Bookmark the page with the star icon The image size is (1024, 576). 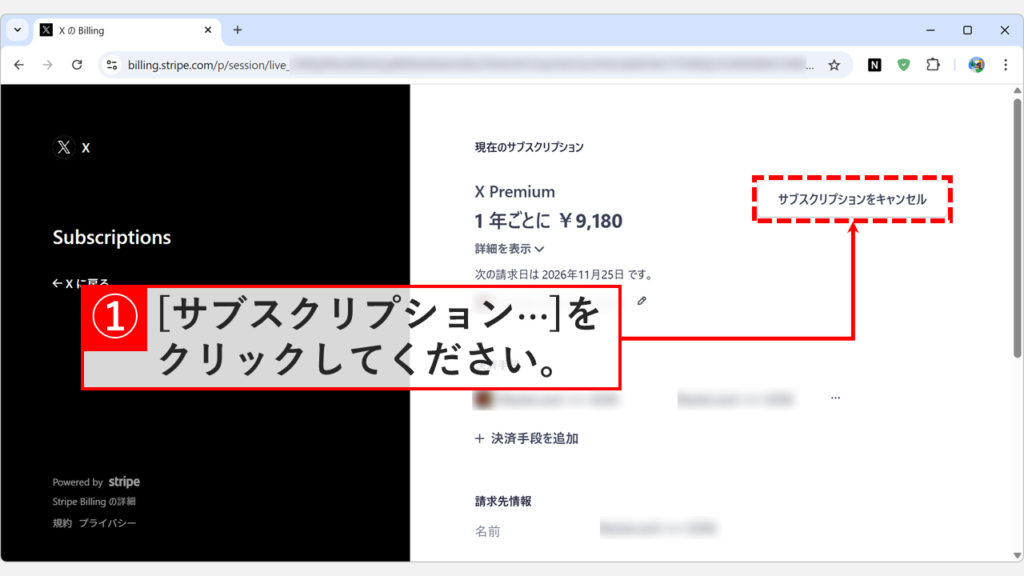tap(834, 64)
